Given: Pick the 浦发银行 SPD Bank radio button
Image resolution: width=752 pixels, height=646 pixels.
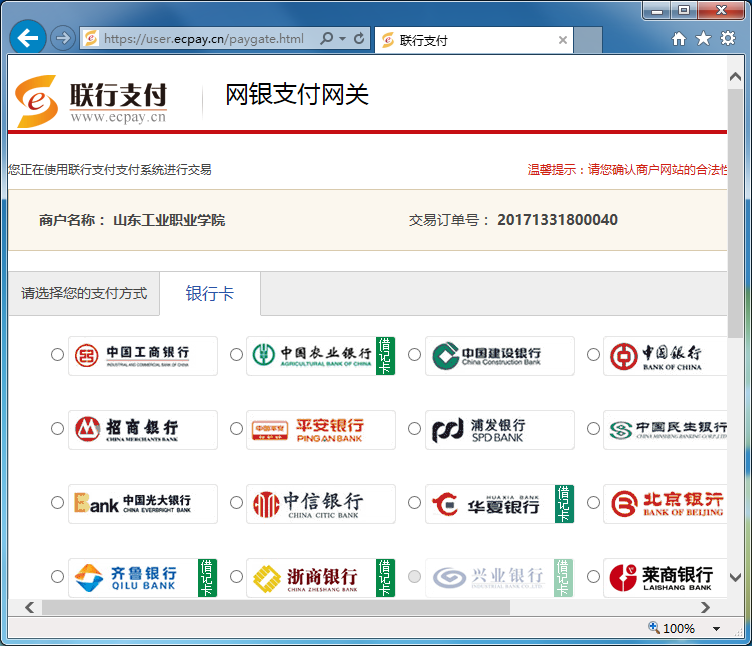Looking at the screenshot, I should click(415, 428).
